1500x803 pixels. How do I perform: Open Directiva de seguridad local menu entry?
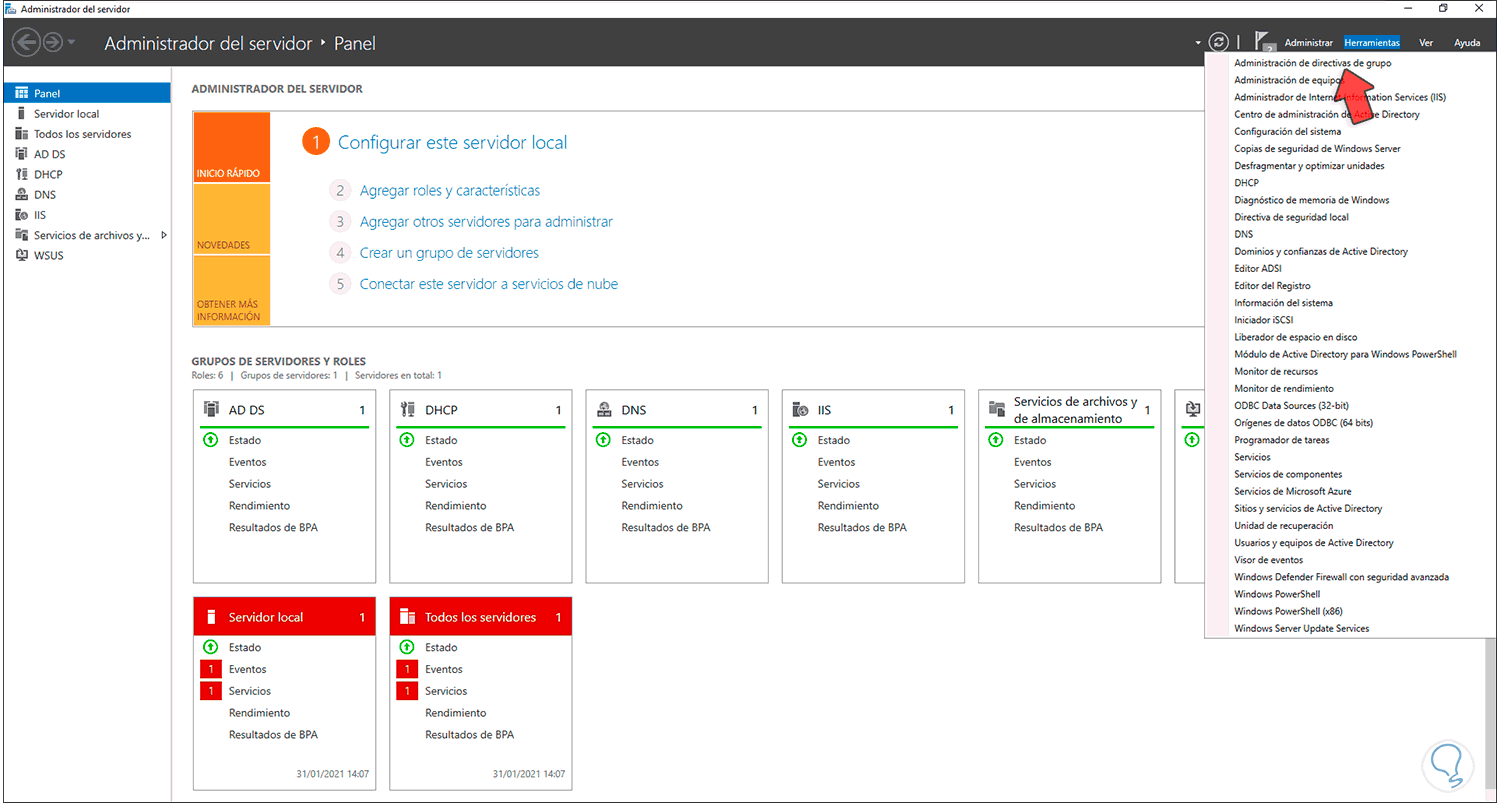pos(1291,217)
